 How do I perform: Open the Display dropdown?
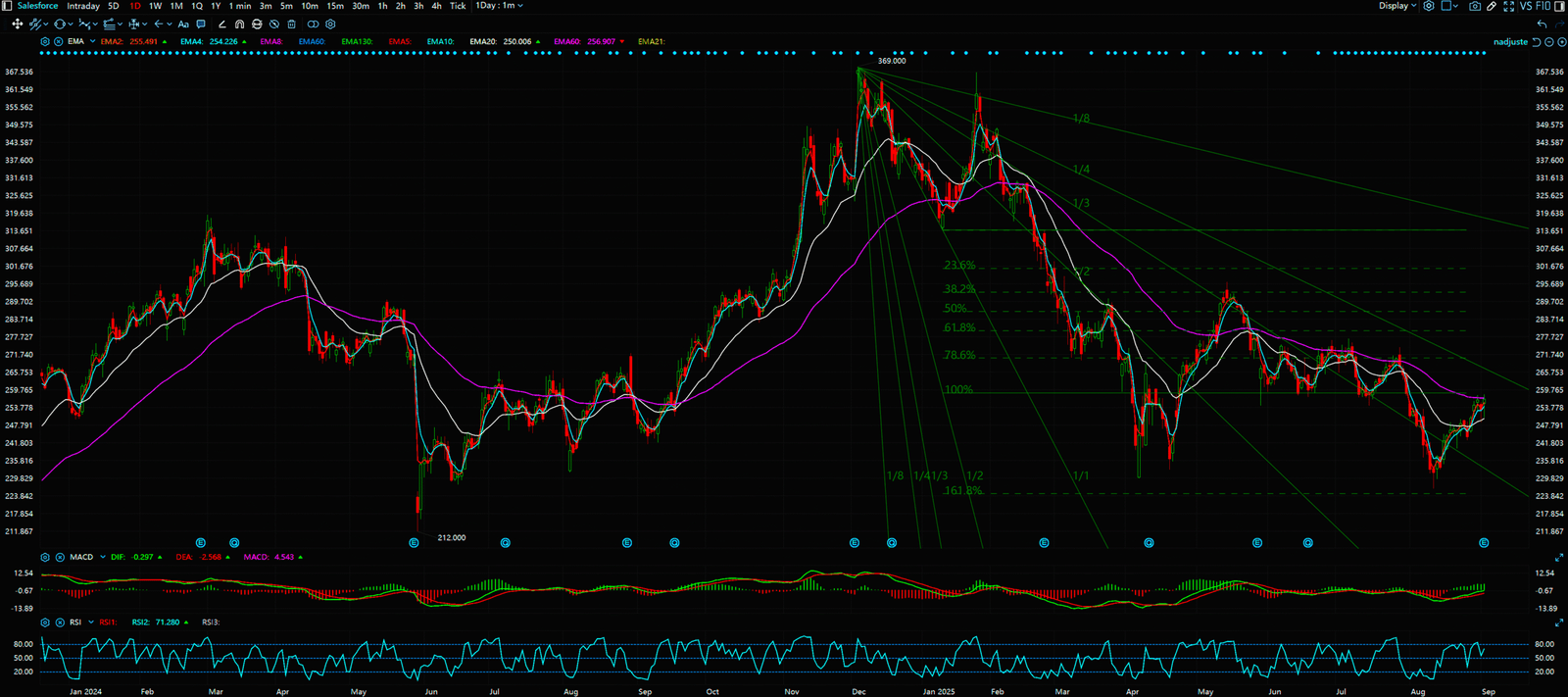coord(1397,6)
